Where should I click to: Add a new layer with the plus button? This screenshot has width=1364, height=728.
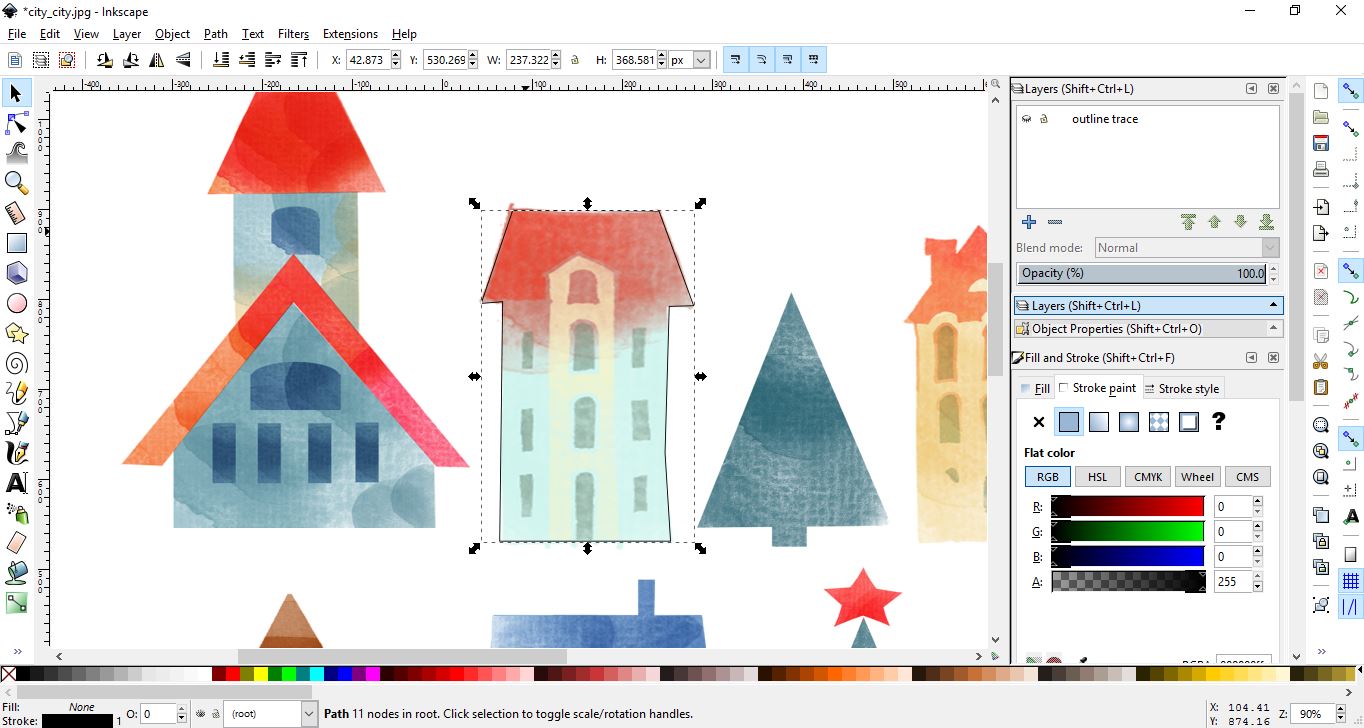tap(1029, 221)
